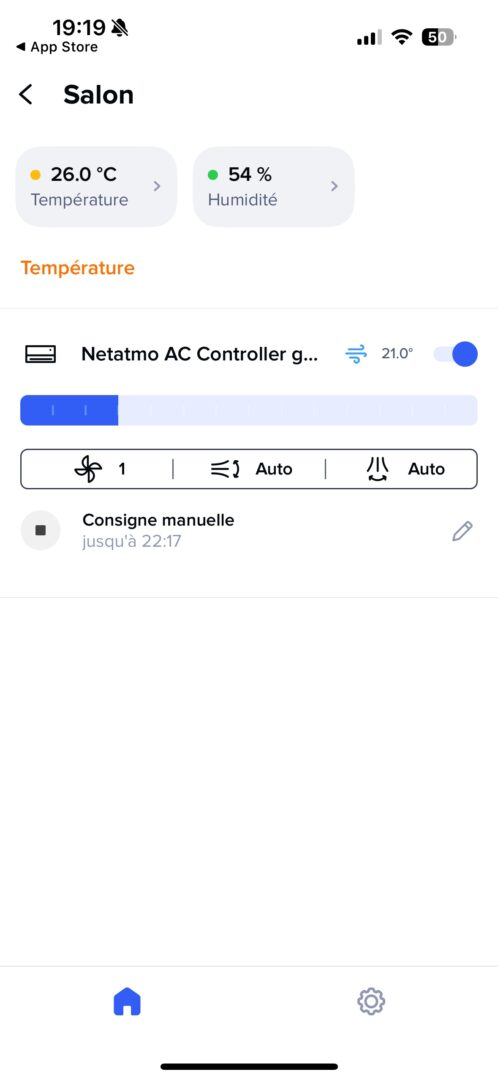498x1080 pixels.
Task: Tap the AC unit icon beside Netatmo
Action: [x=41, y=354]
